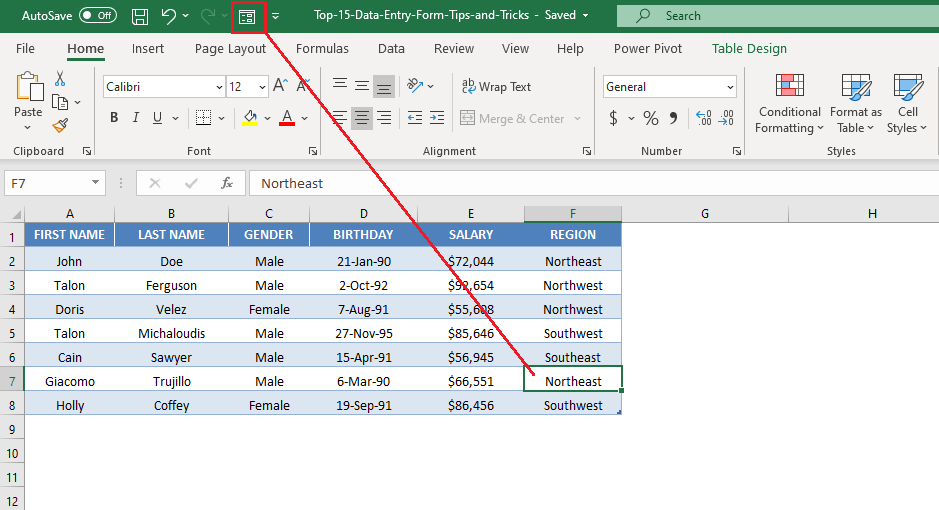
Task: Click the Undo arrow icon
Action: (168, 16)
